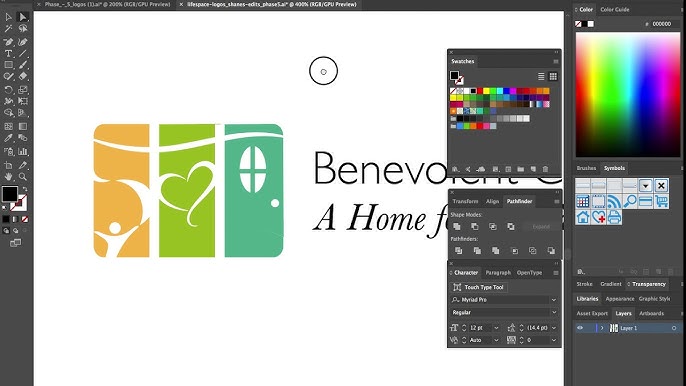This screenshot has height=386, width=686.
Task: Switch to the OpenType tab
Action: click(529, 273)
